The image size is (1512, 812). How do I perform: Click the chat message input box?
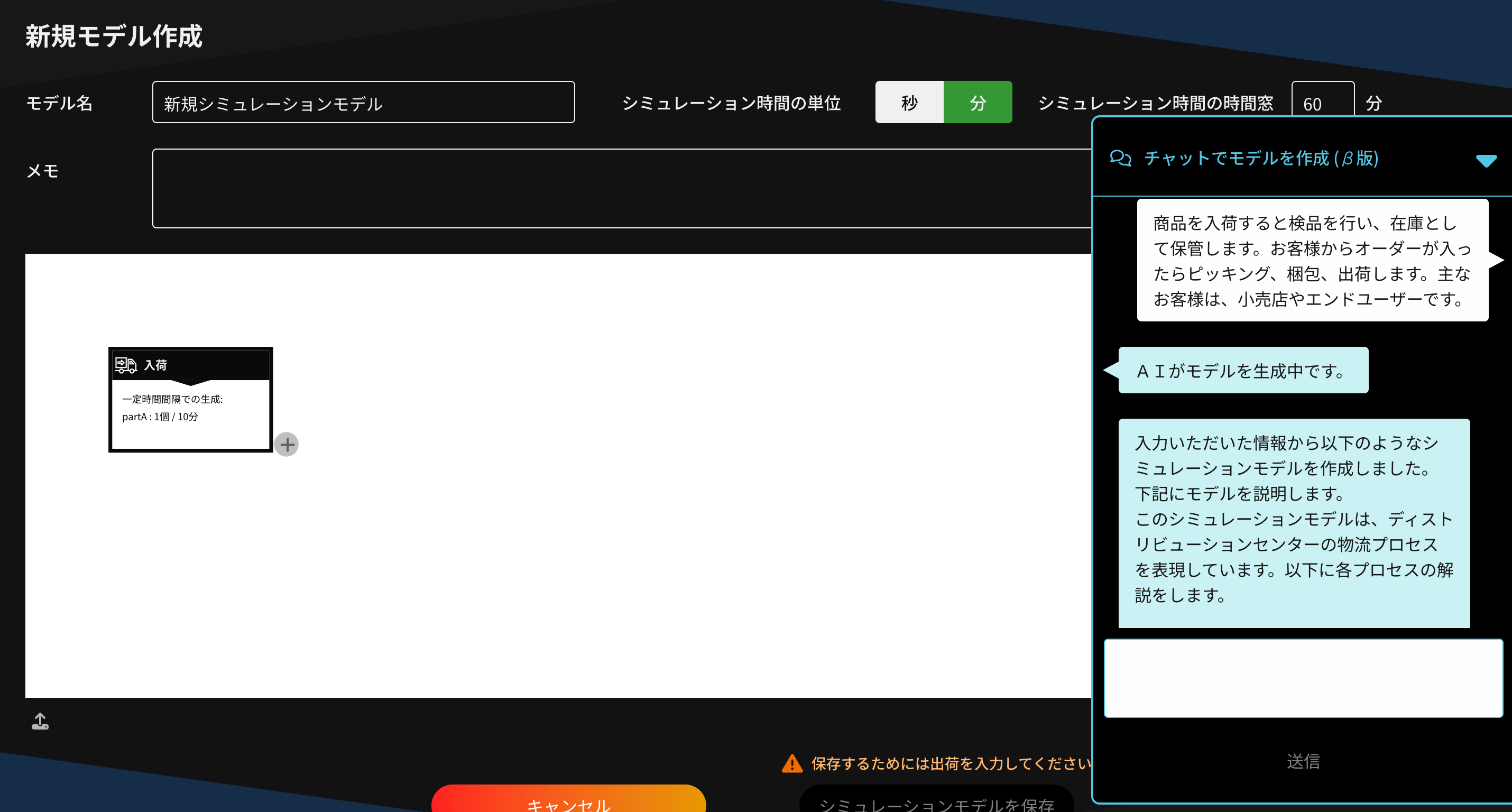click(x=1303, y=678)
